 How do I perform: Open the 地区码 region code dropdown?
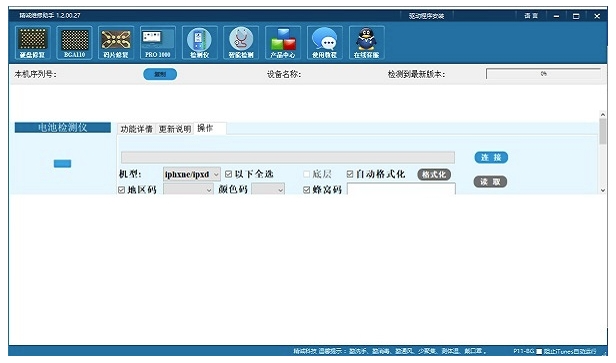tap(189, 190)
